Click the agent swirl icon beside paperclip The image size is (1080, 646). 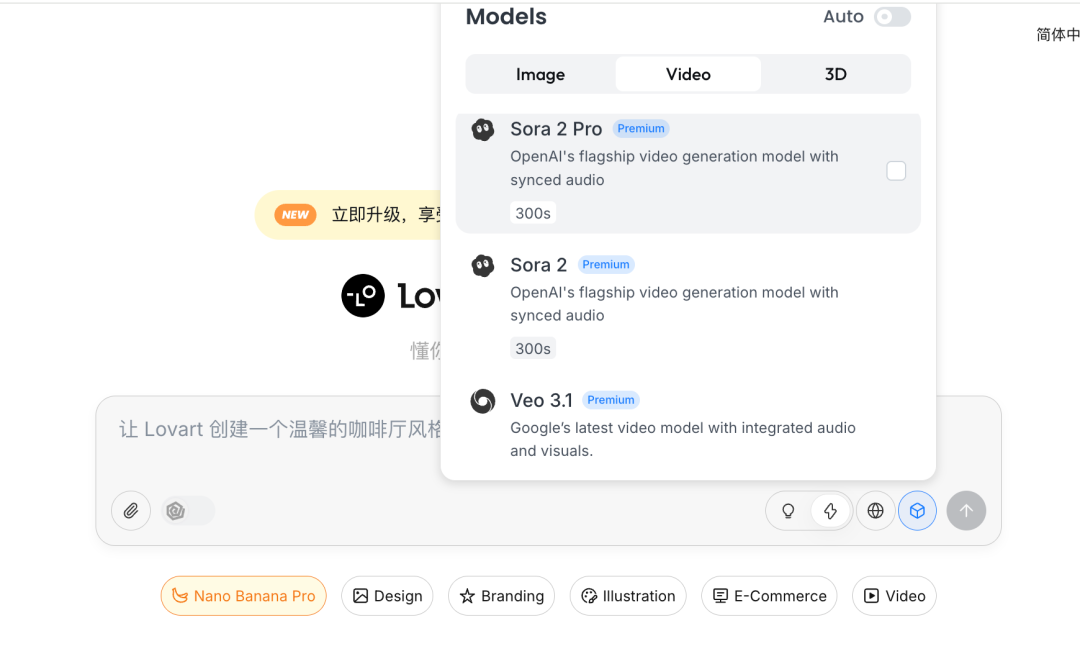[x=176, y=510]
